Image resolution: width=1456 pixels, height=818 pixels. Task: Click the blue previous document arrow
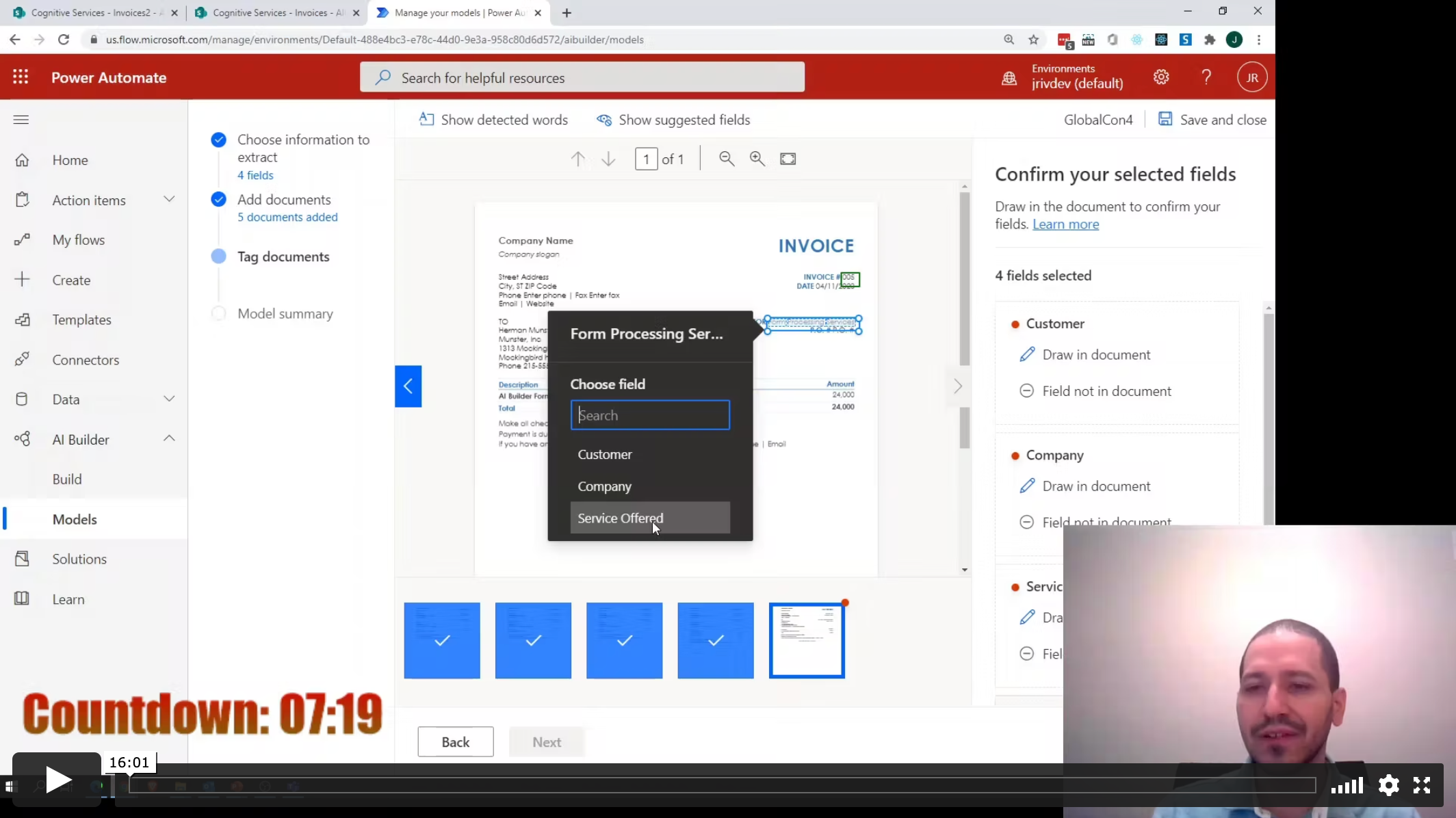(x=408, y=386)
